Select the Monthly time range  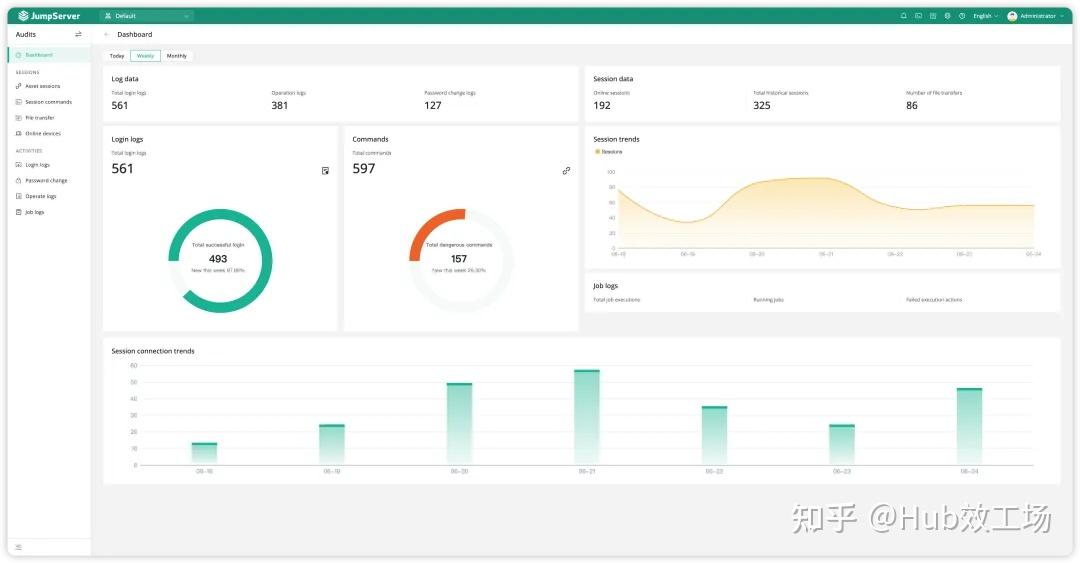pos(176,56)
